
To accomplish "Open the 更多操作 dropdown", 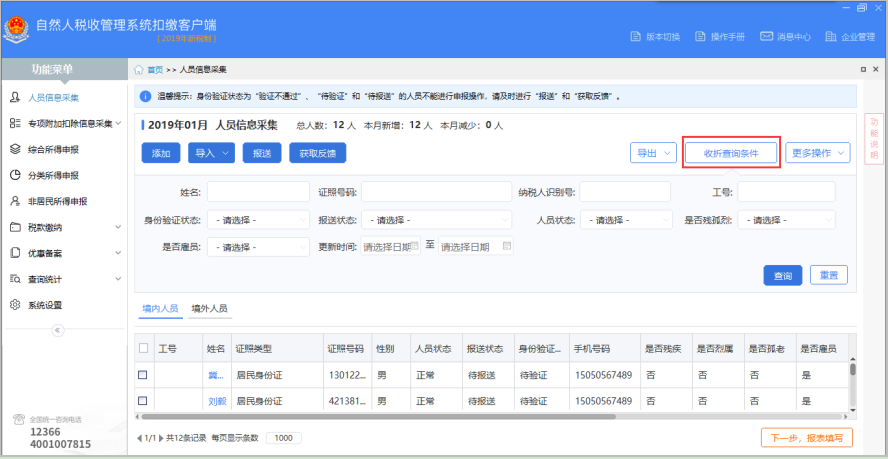I will [818, 153].
